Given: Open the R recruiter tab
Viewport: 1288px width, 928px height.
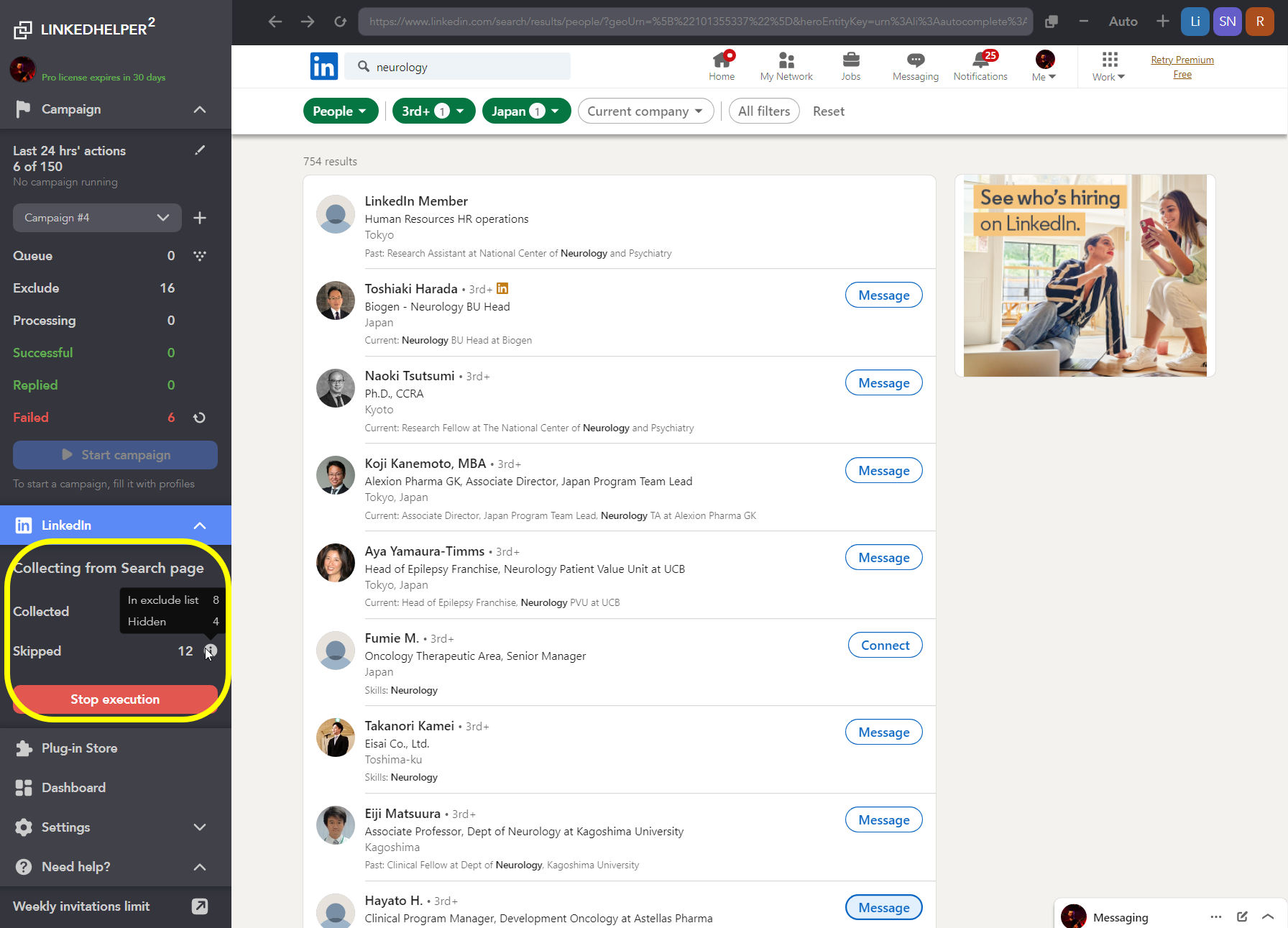Looking at the screenshot, I should [x=1260, y=22].
